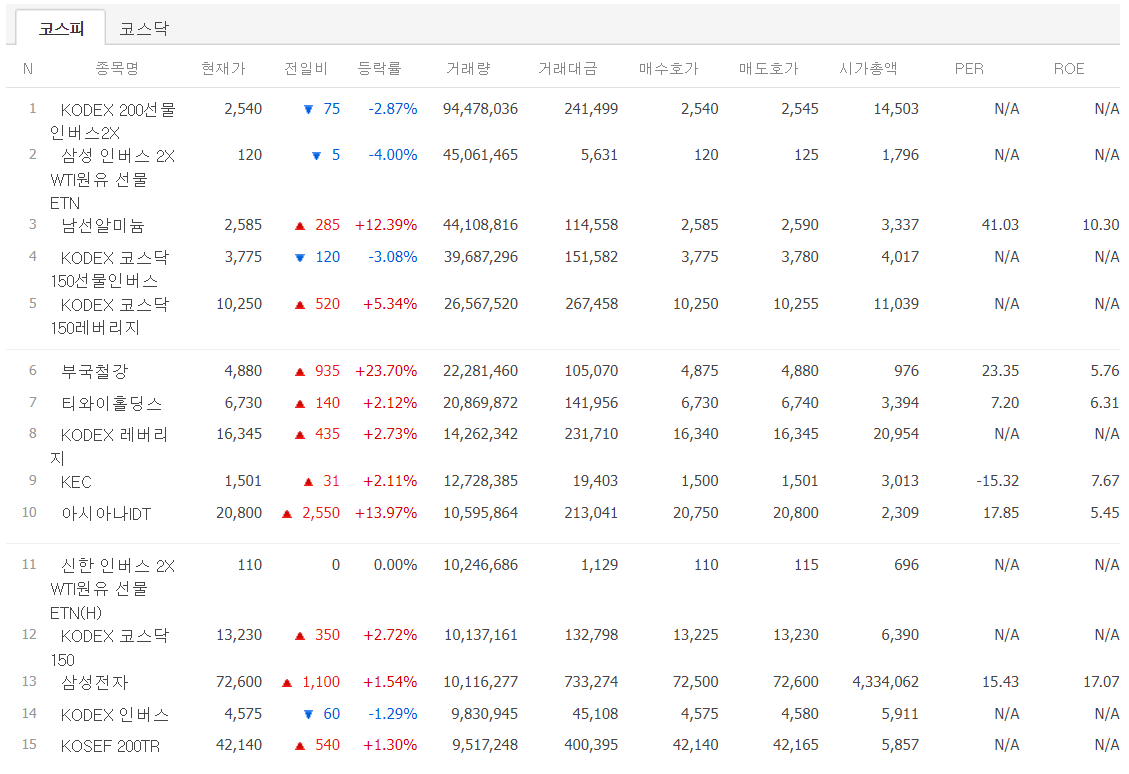Open the 남선알미늄 stock page
Screen dimensions: 1129x774
pyautogui.click(x=103, y=225)
